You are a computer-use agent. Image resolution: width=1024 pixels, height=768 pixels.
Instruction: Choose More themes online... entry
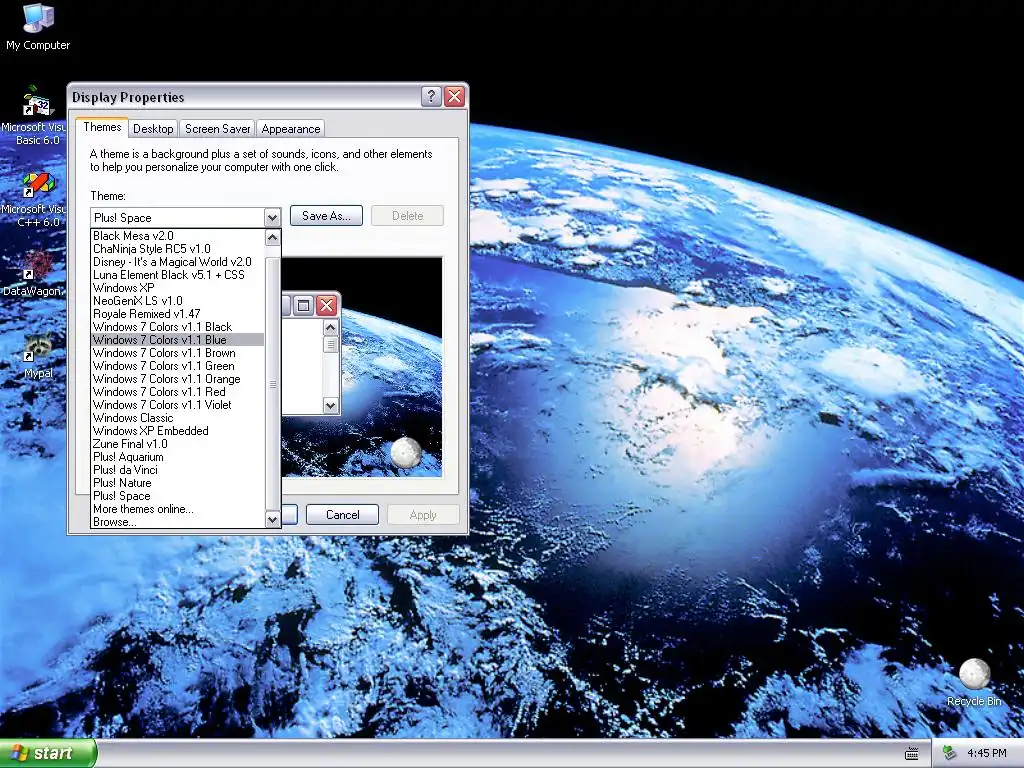pyautogui.click(x=178, y=509)
